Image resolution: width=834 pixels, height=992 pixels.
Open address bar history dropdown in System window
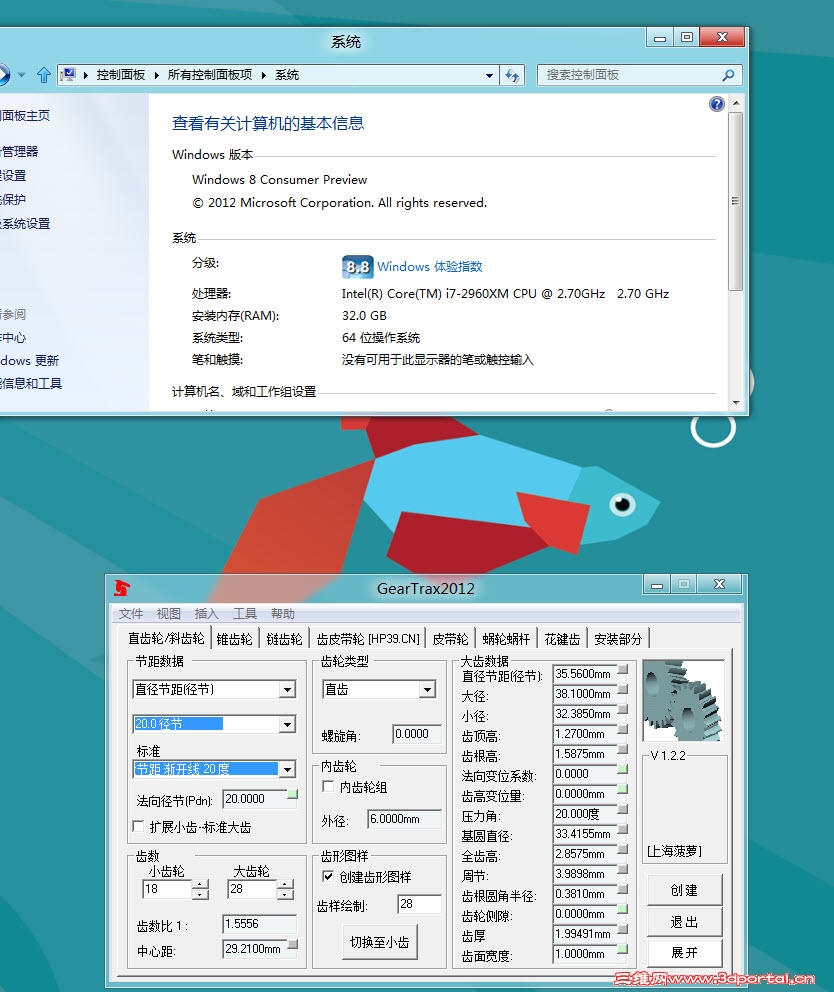point(489,75)
